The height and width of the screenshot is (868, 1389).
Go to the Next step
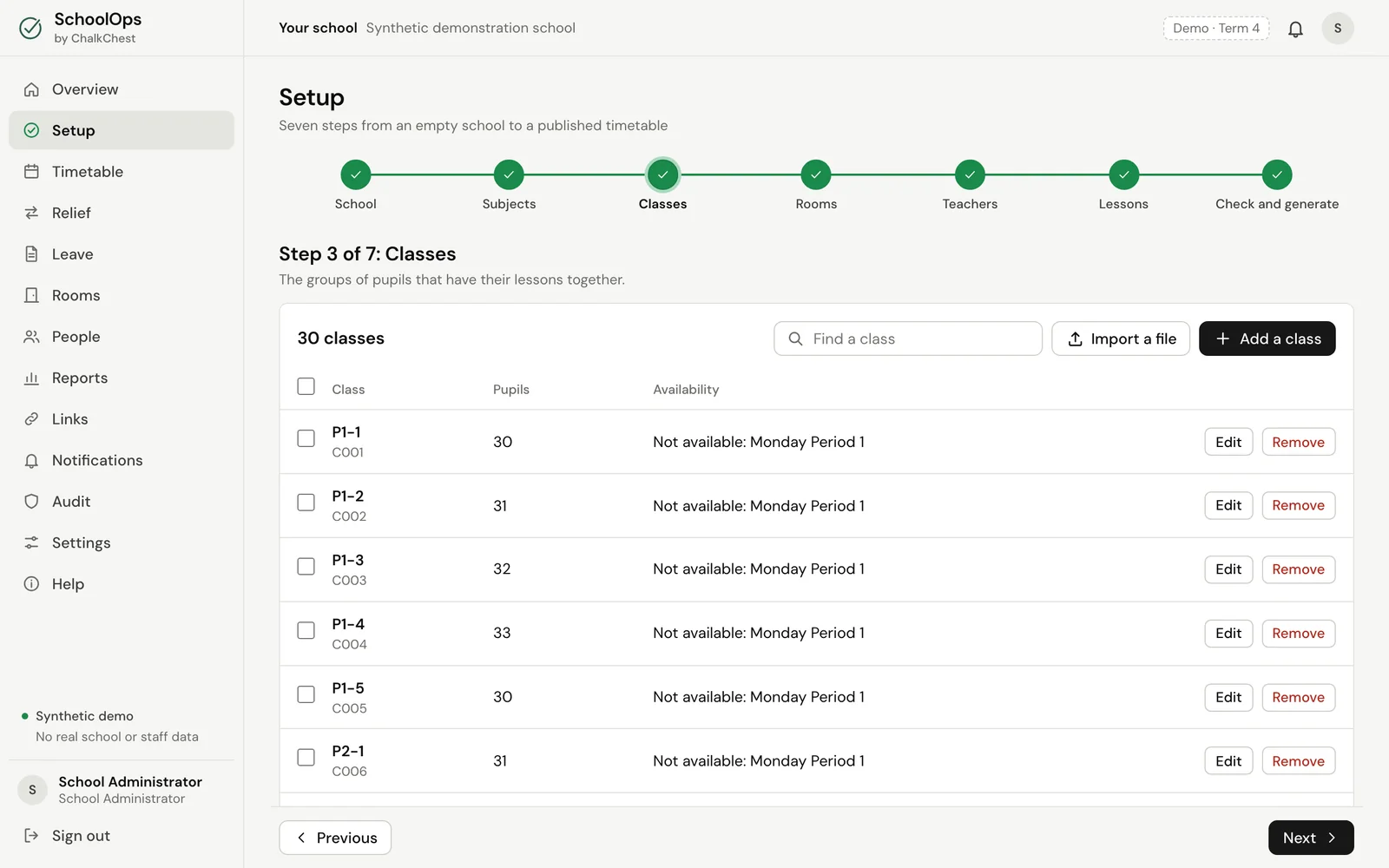1311,838
